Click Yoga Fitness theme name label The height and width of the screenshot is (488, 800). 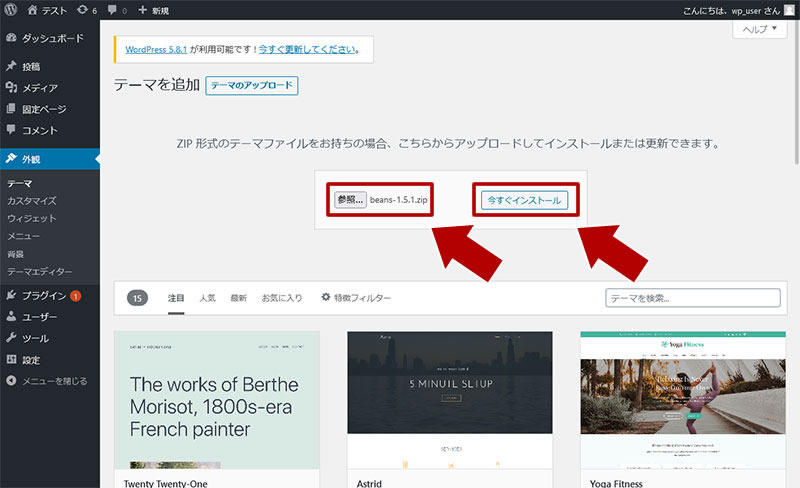point(616,483)
